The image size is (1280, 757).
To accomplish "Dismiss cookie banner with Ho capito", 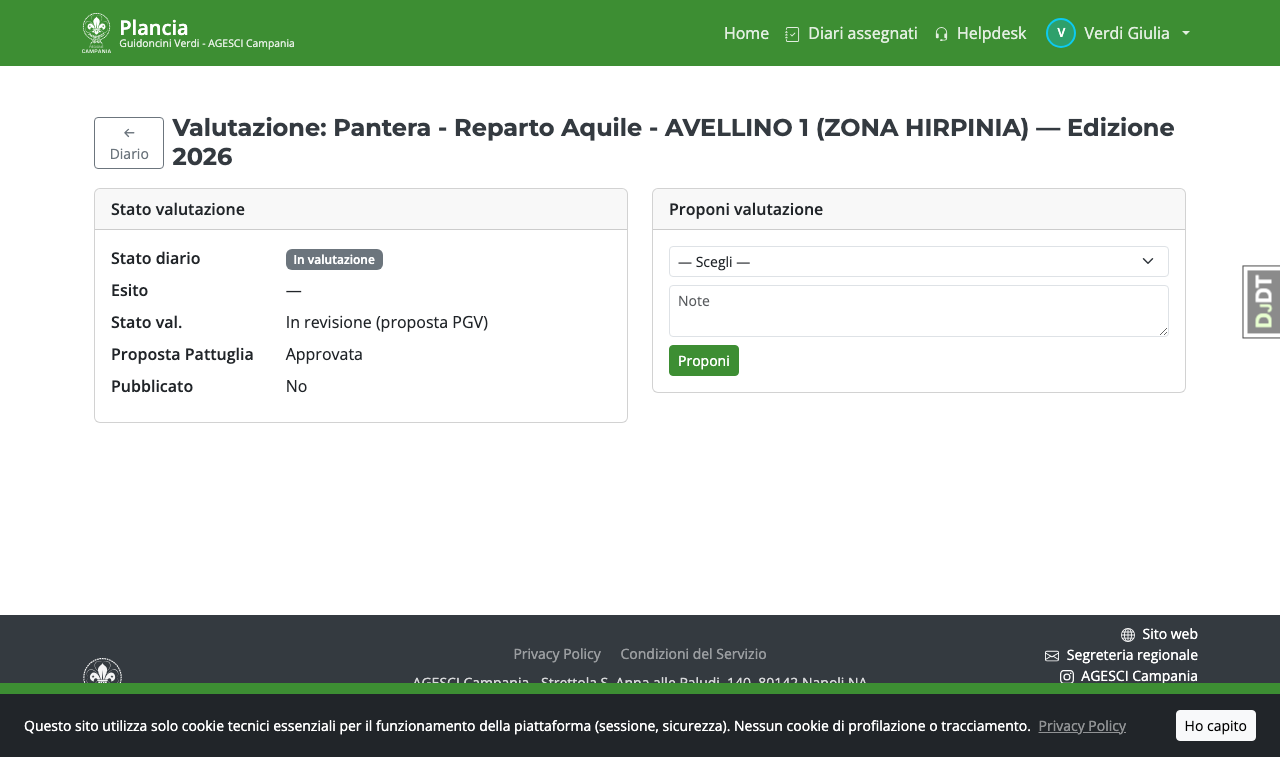I will click(x=1216, y=726).
